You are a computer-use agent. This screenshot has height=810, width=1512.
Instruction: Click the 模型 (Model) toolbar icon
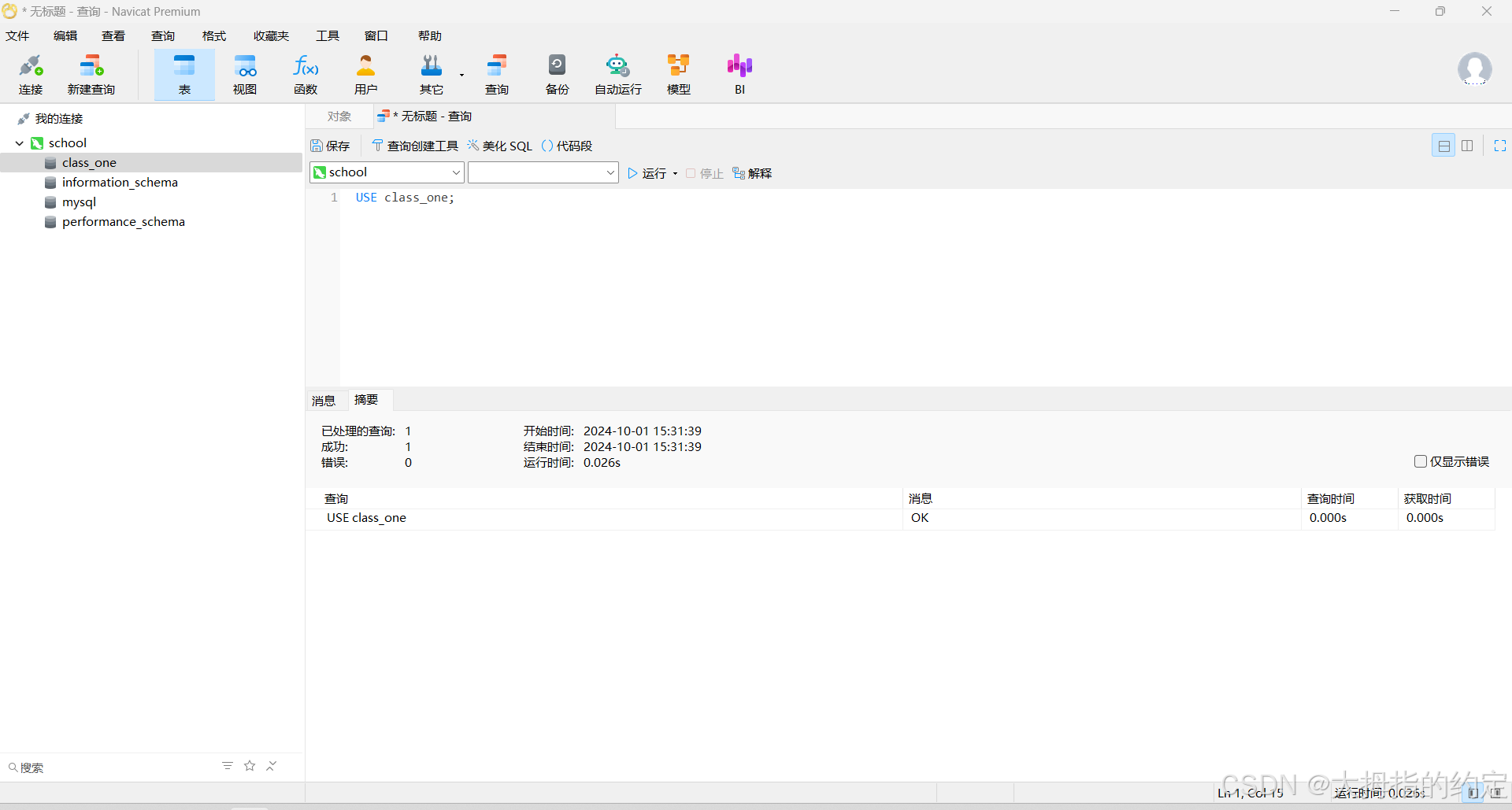(678, 75)
